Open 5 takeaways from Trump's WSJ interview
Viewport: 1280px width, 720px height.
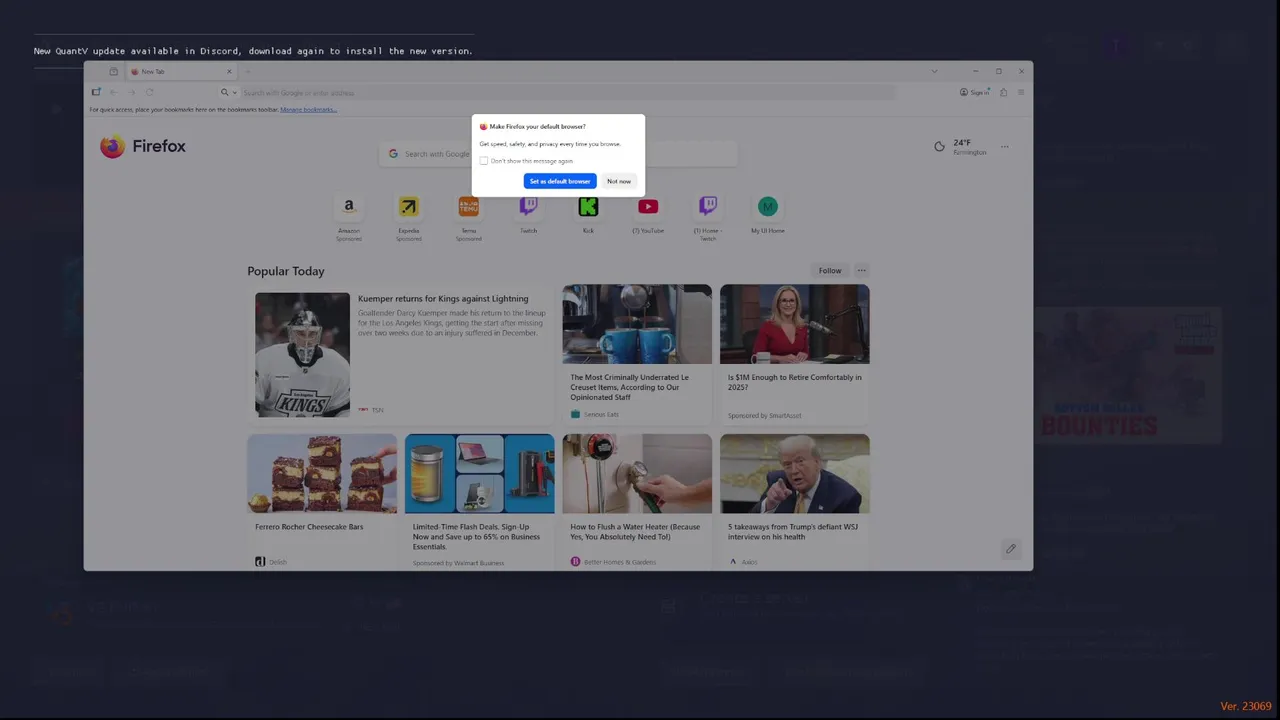tap(795, 532)
